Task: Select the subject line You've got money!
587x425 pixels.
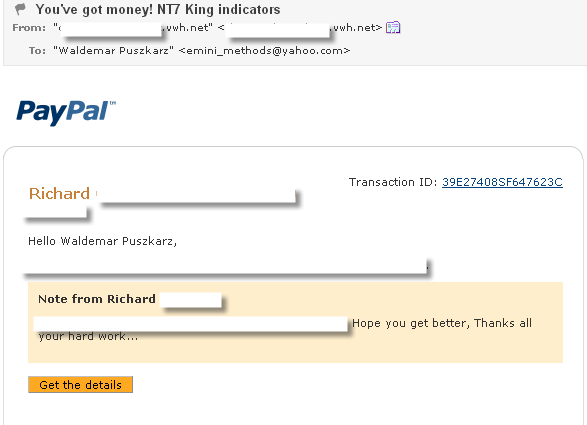Action: [94, 9]
